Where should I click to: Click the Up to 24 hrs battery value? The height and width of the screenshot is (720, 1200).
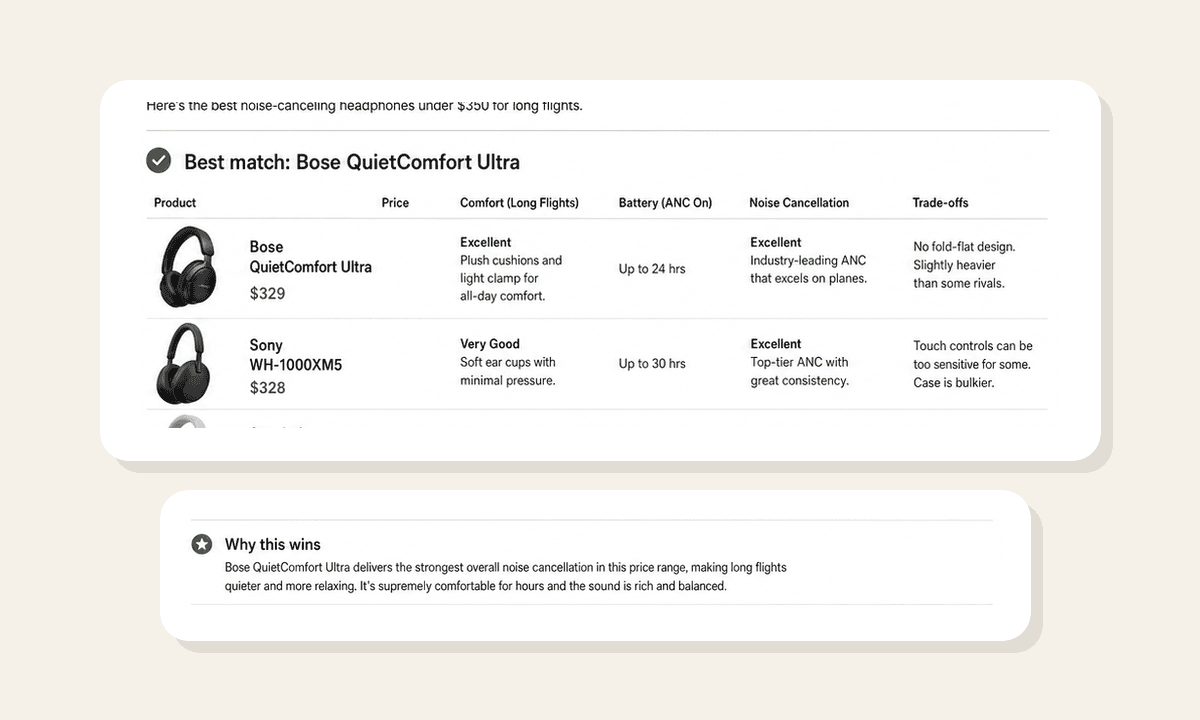click(x=652, y=269)
